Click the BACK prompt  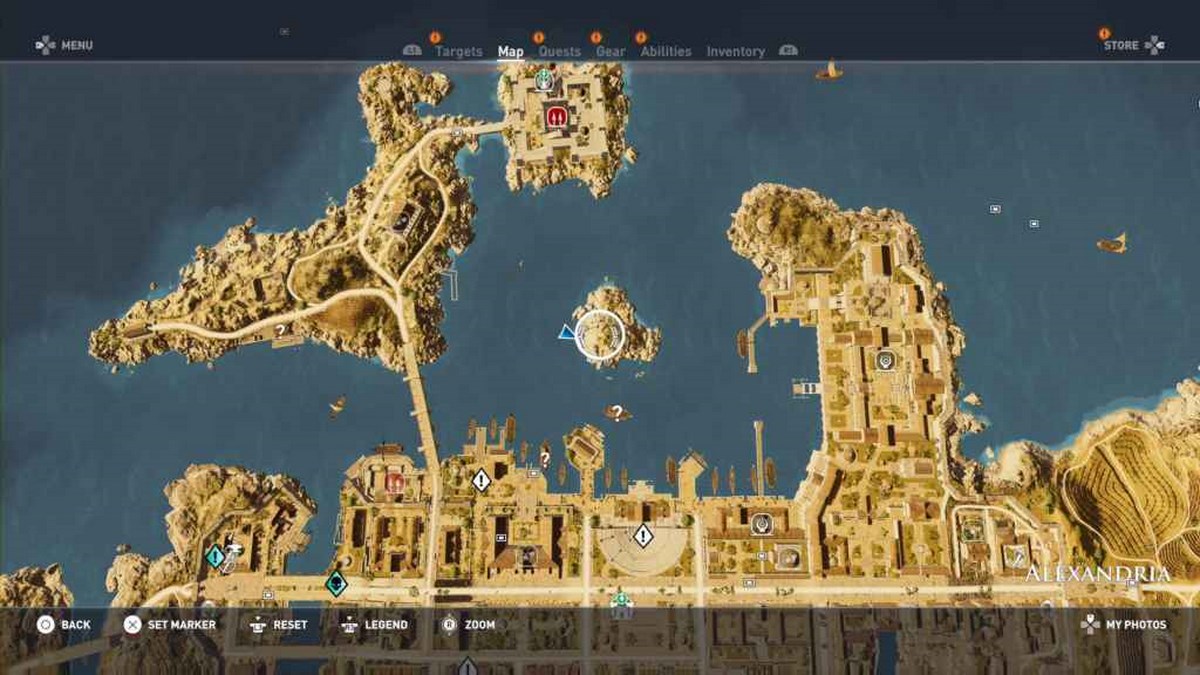click(63, 625)
